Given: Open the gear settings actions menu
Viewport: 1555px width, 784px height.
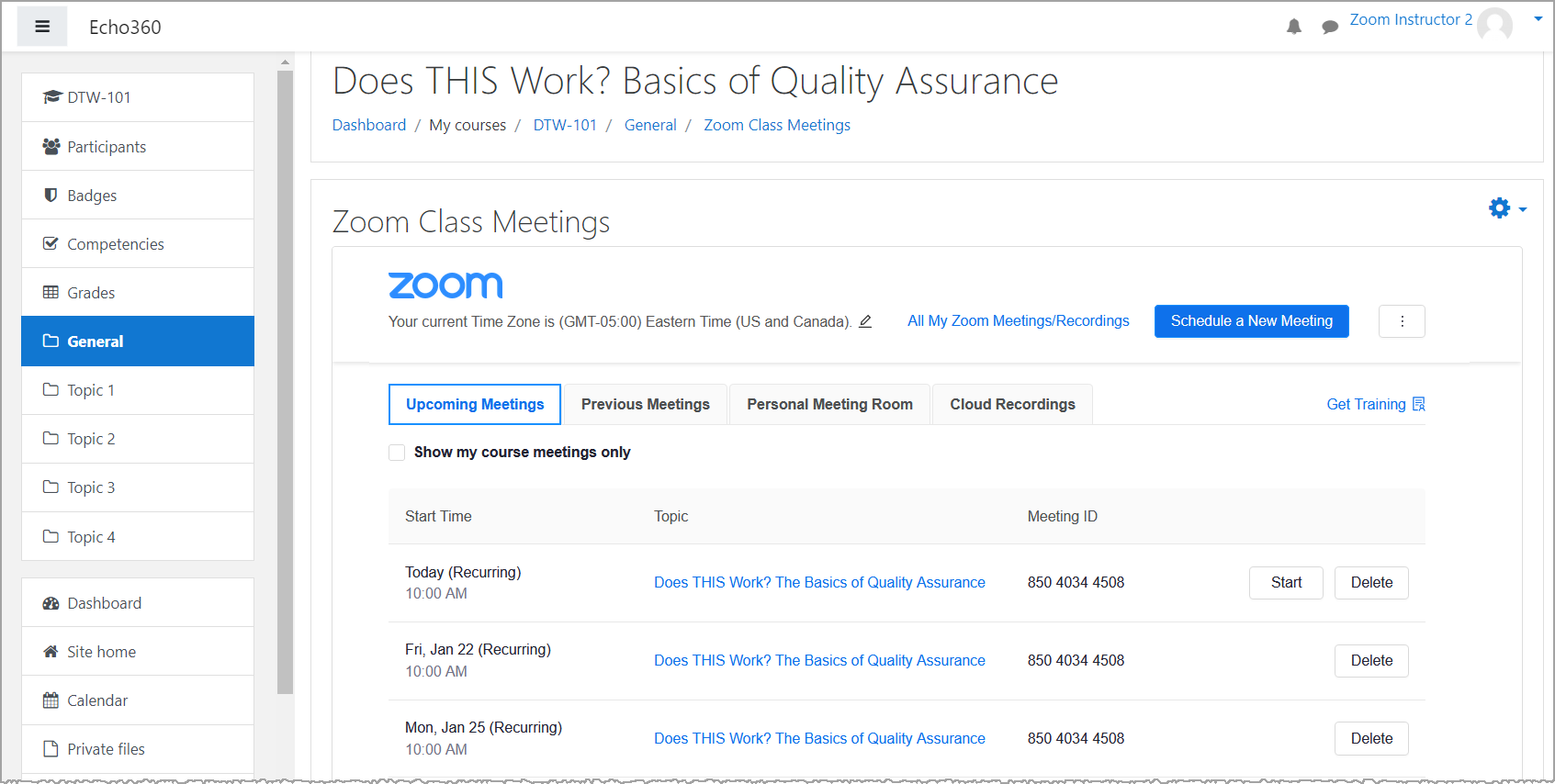Looking at the screenshot, I should click(1506, 208).
